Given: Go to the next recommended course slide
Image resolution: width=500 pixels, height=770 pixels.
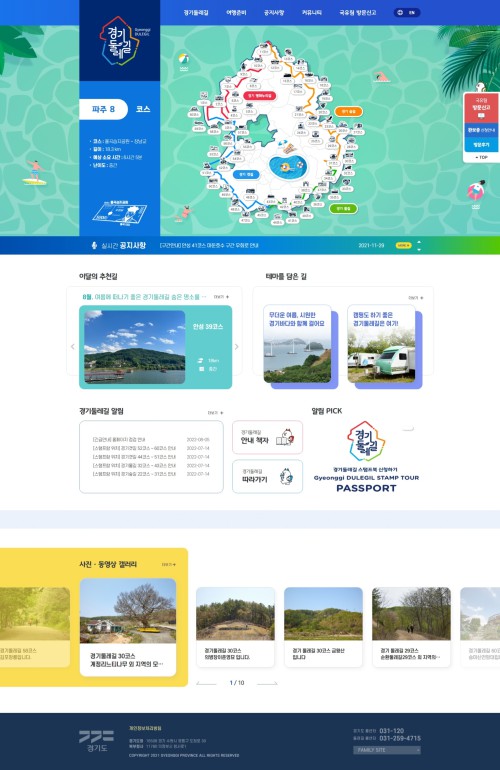Looking at the screenshot, I should tap(237, 347).
